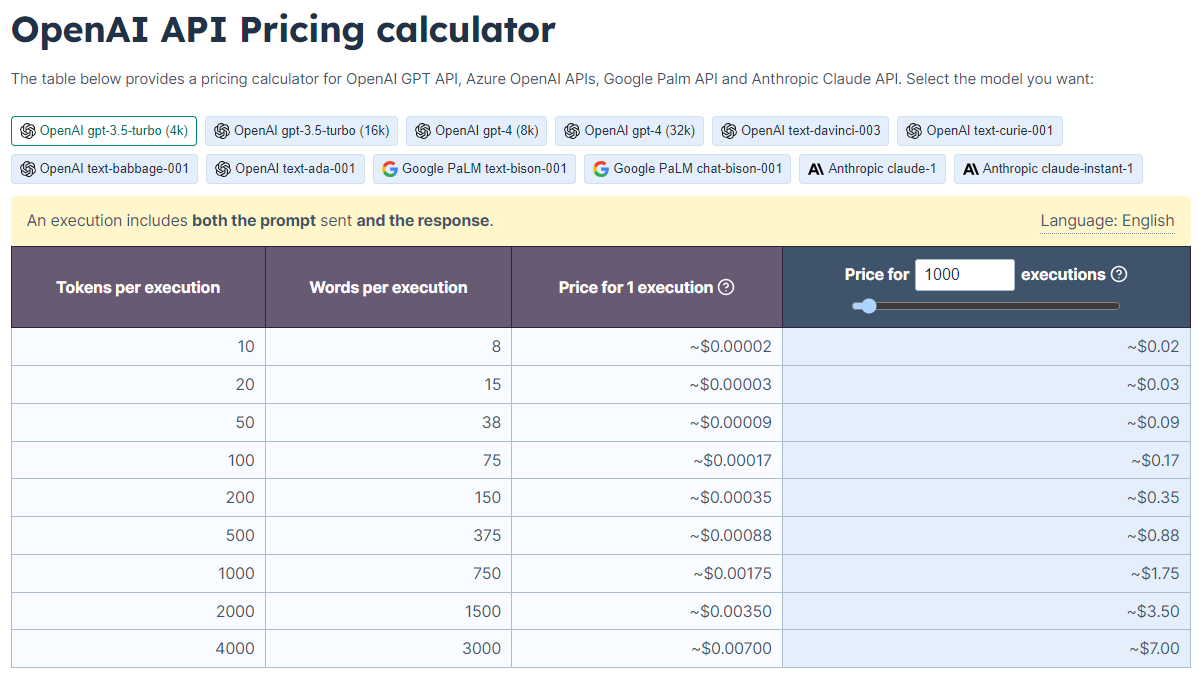Select the 200 tokens cell

(x=138, y=498)
